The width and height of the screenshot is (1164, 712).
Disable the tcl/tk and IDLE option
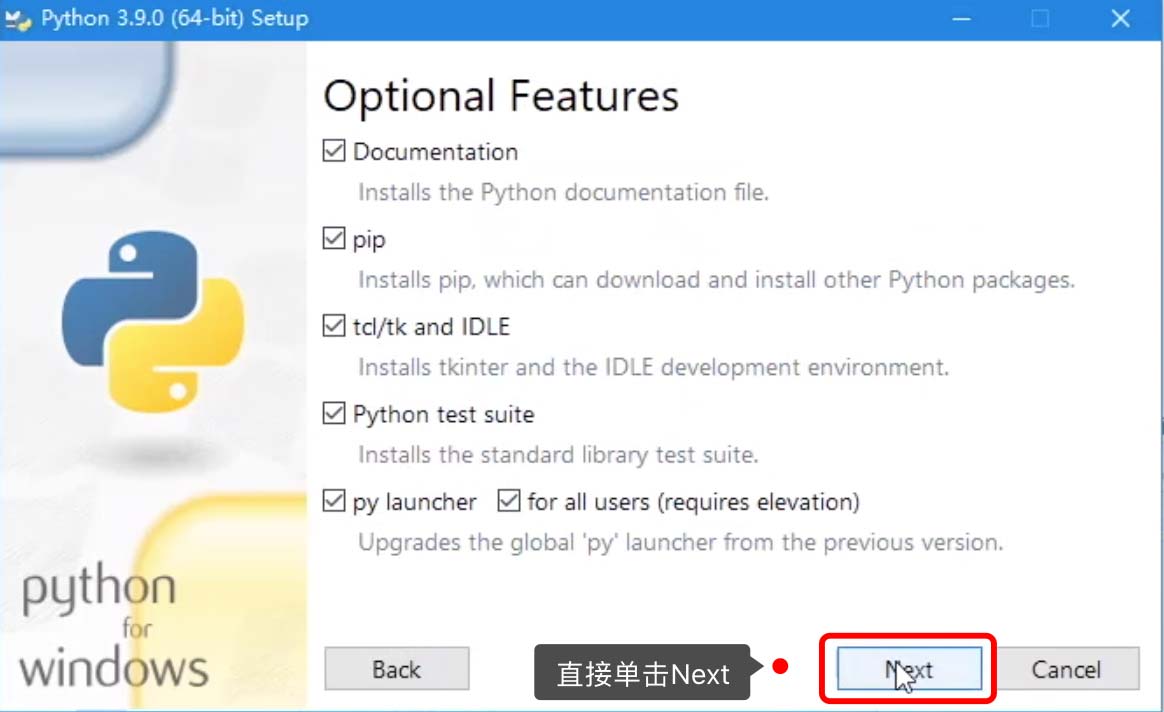(334, 327)
